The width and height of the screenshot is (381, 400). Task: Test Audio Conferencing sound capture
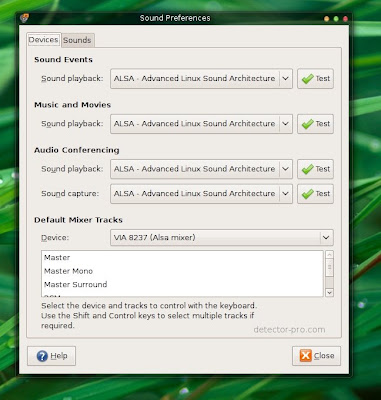click(x=315, y=194)
